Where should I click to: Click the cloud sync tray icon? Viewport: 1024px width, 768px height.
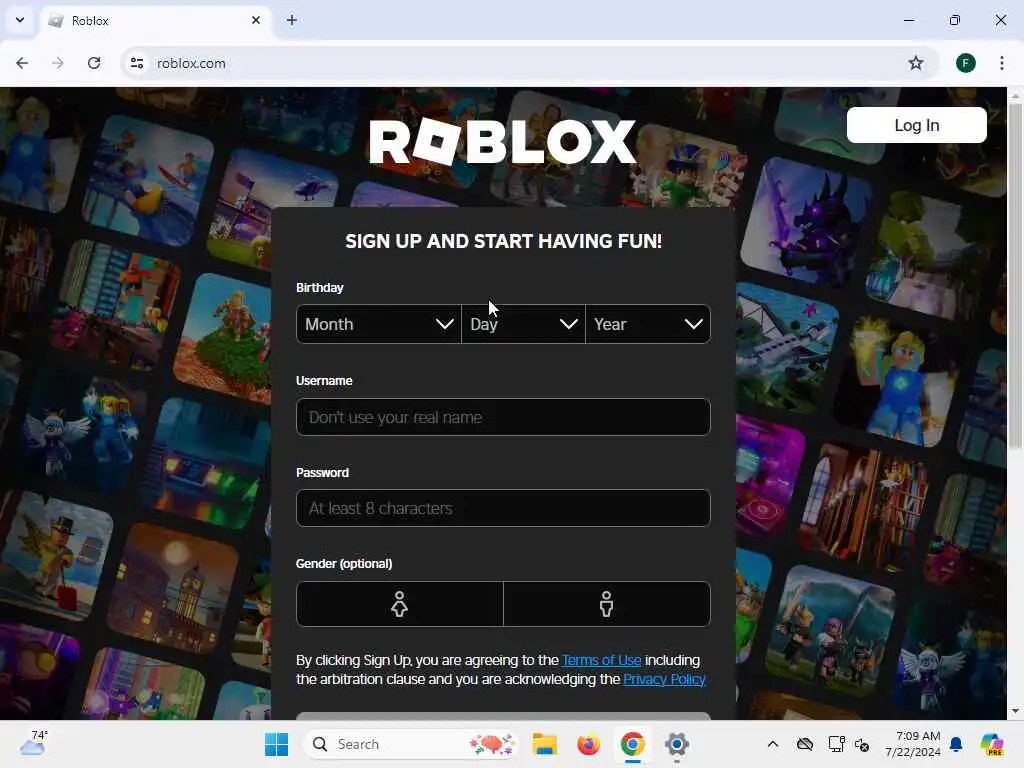805,744
